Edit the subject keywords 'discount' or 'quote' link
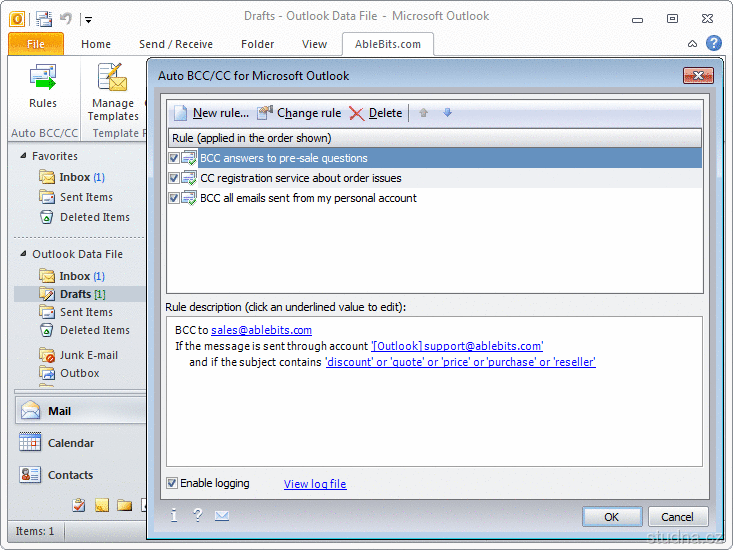Image resolution: width=733 pixels, height=550 pixels. tap(460, 362)
